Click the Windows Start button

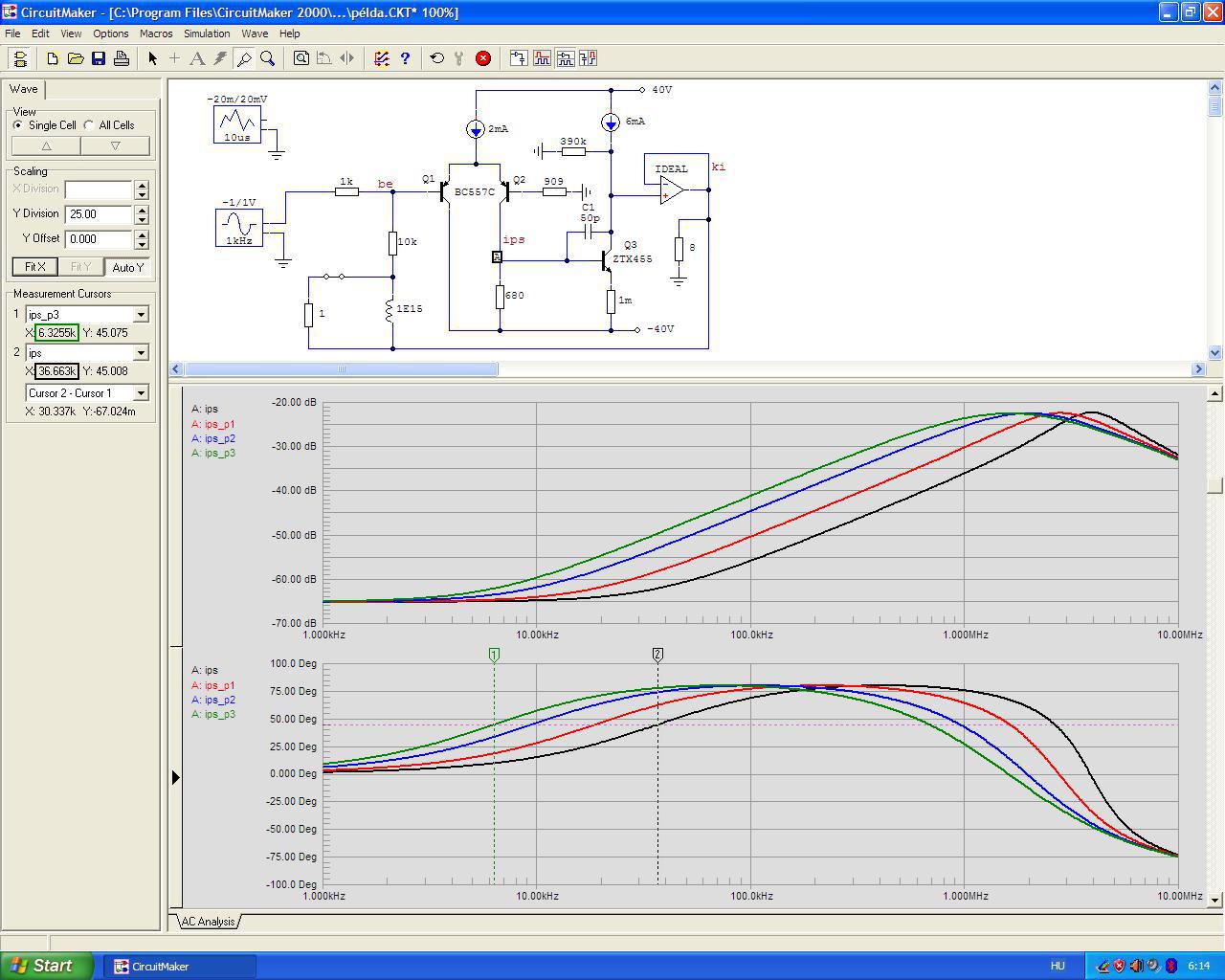pyautogui.click(x=47, y=966)
